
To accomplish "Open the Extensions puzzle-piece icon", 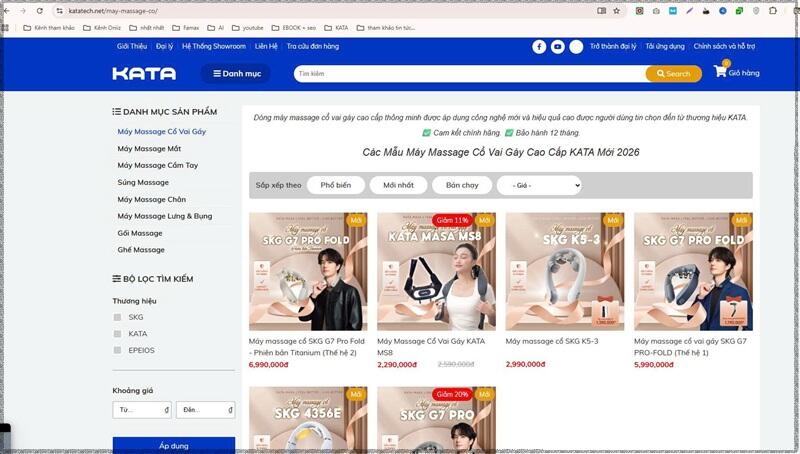I will click(x=773, y=11).
